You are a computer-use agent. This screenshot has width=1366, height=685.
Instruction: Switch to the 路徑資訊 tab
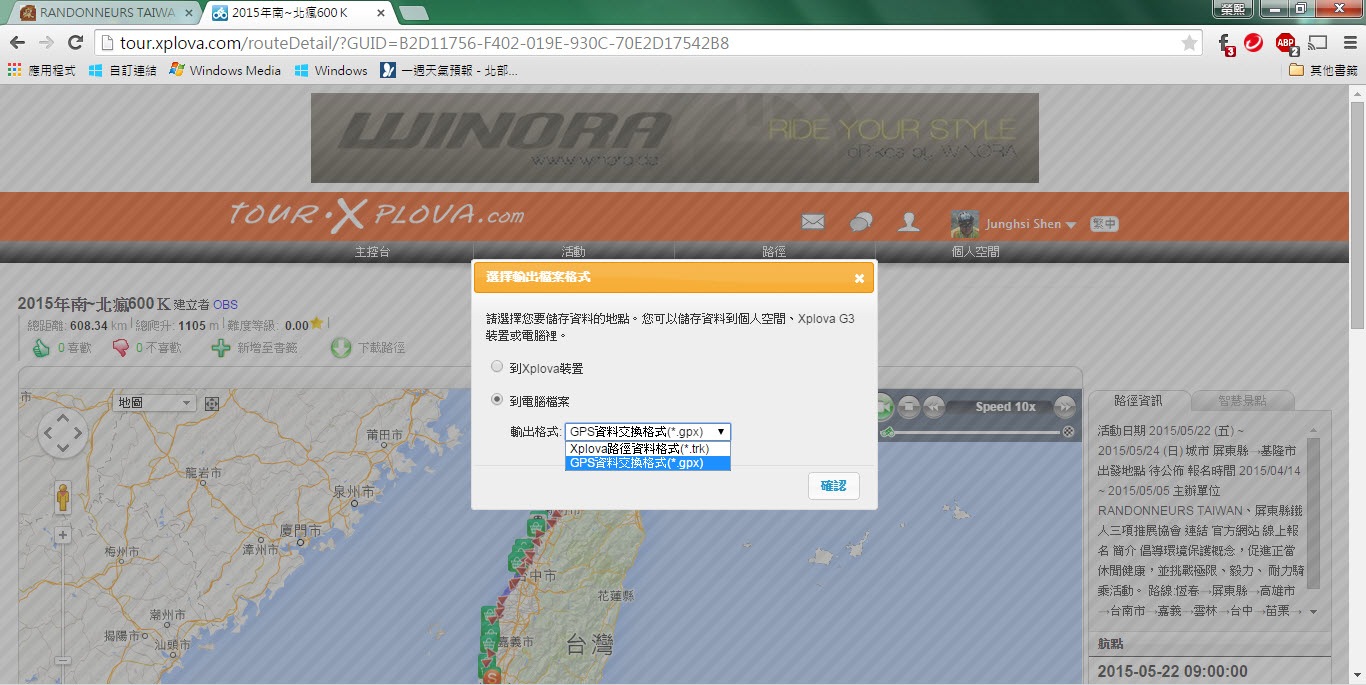pyautogui.click(x=1137, y=401)
